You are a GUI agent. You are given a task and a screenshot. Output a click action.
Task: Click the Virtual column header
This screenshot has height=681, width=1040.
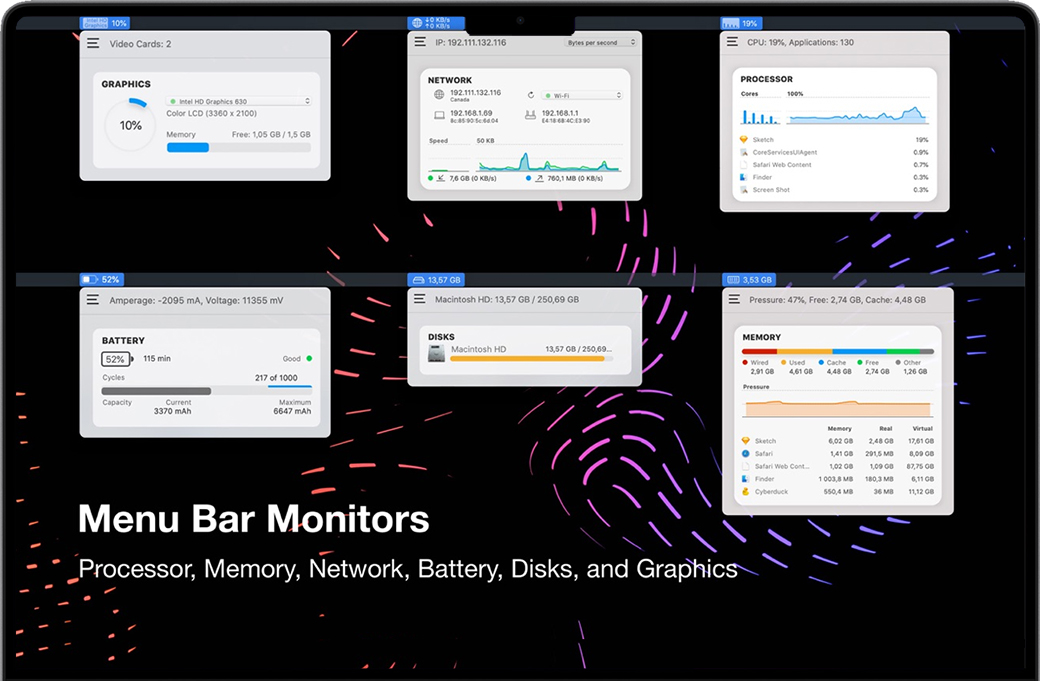pyautogui.click(x=923, y=428)
